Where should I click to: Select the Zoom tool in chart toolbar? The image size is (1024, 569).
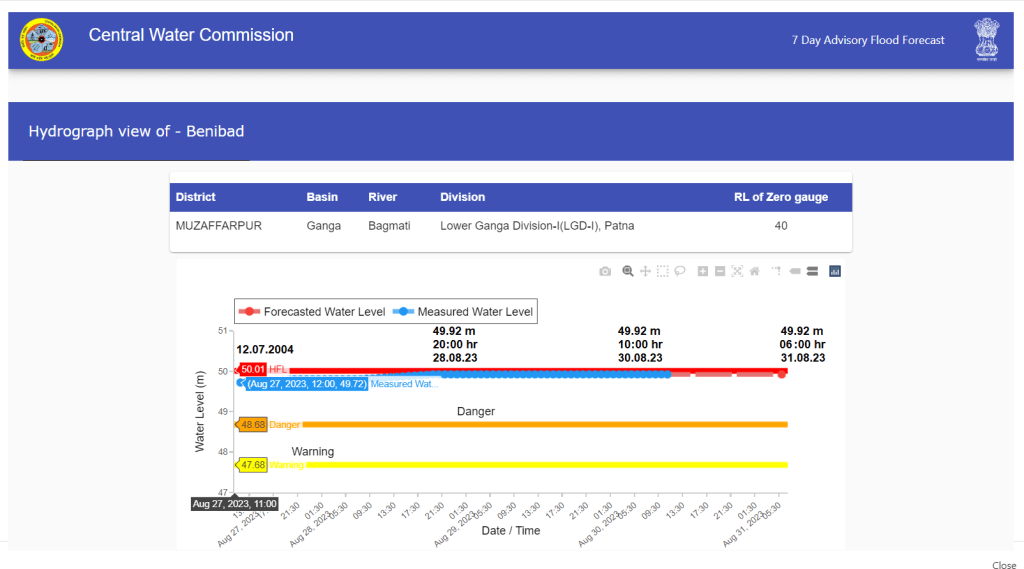pyautogui.click(x=628, y=271)
